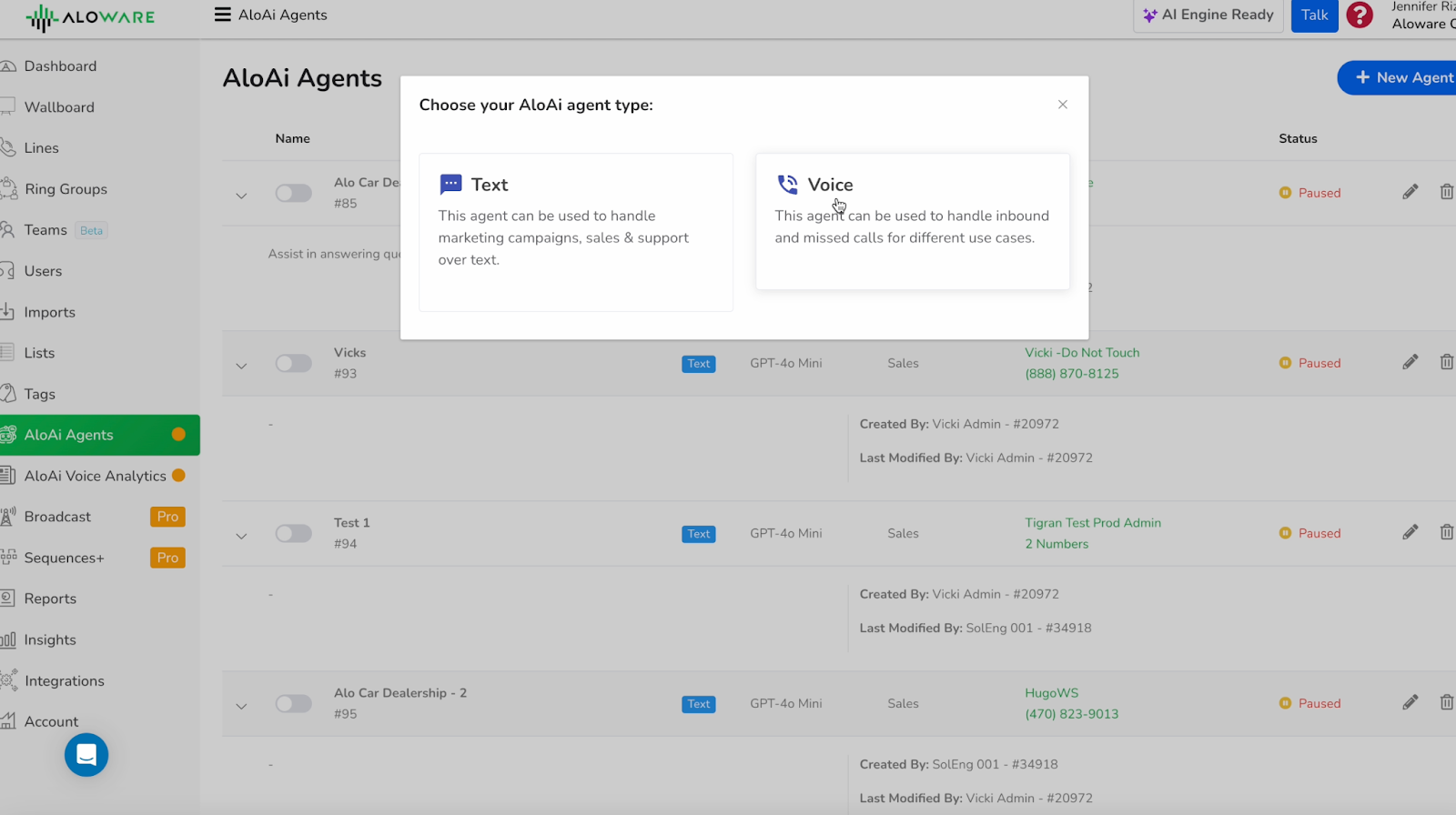Screen dimensions: 1456x815
Task: Click the Broadcast tower sidebar icon
Action: pyautogui.click(x=8, y=517)
